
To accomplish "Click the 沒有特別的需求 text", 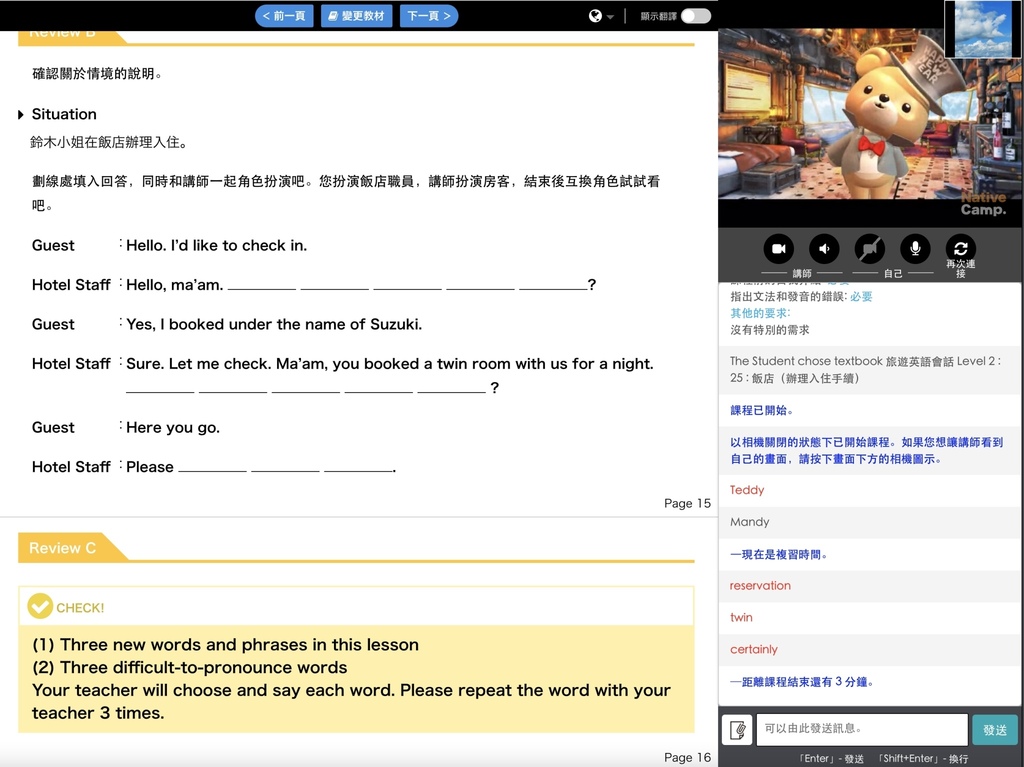I will point(769,330).
